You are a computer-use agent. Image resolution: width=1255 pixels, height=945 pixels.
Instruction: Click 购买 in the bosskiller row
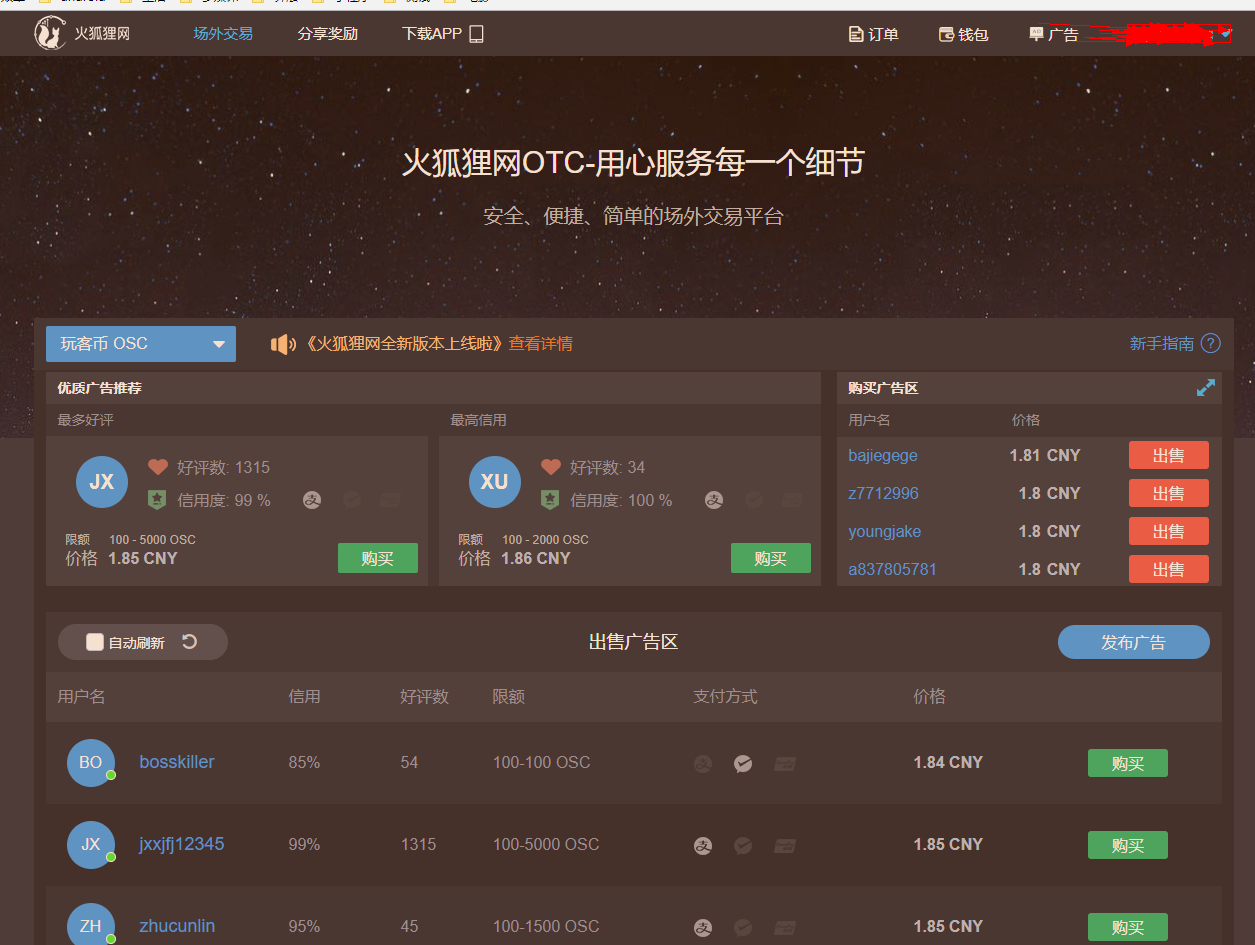[1127, 763]
